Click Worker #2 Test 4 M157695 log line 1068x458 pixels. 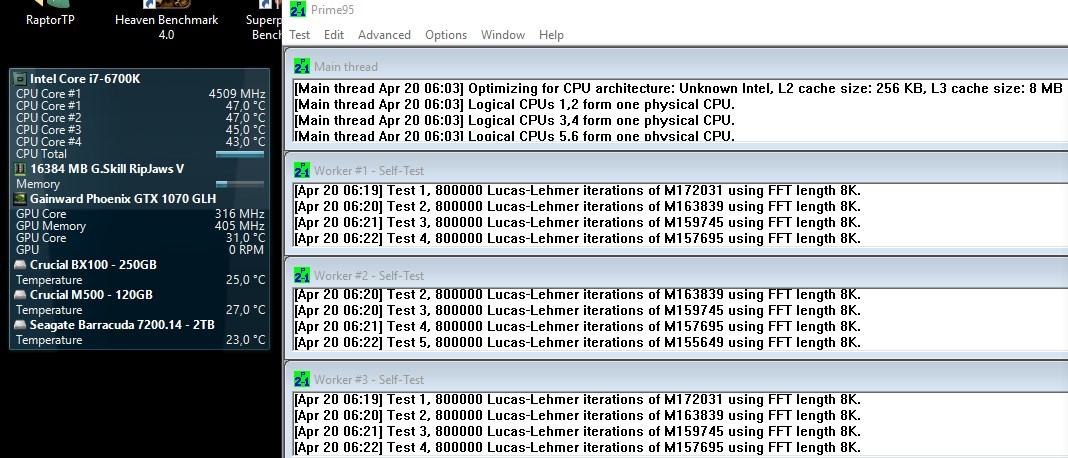[578, 326]
